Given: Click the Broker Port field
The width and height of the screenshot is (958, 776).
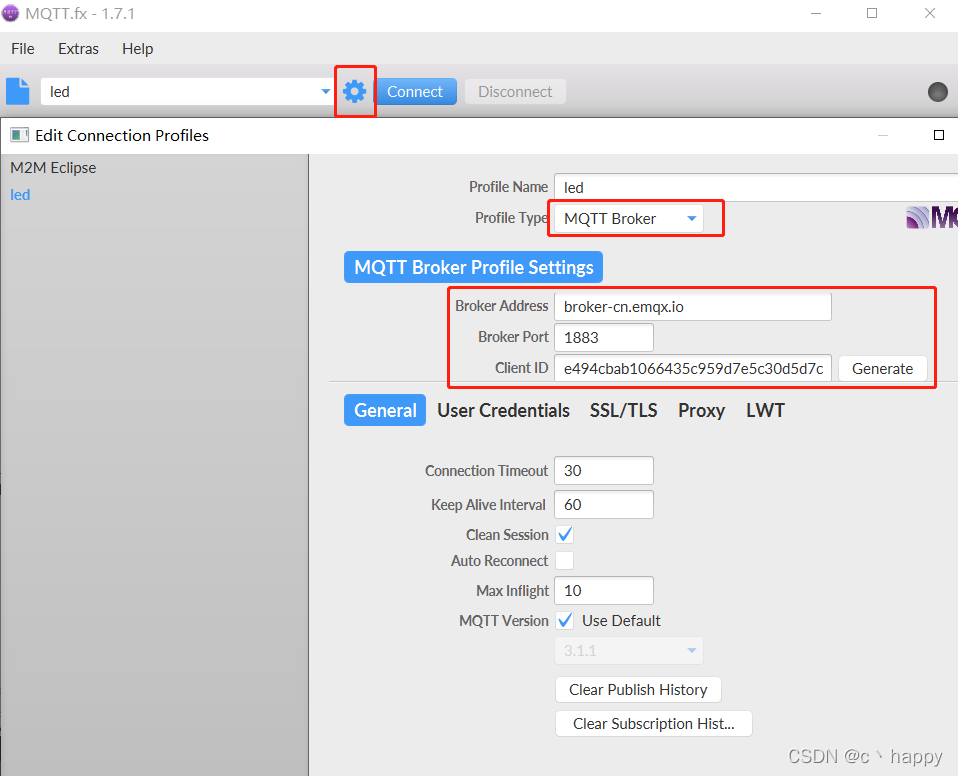Looking at the screenshot, I should (x=604, y=337).
